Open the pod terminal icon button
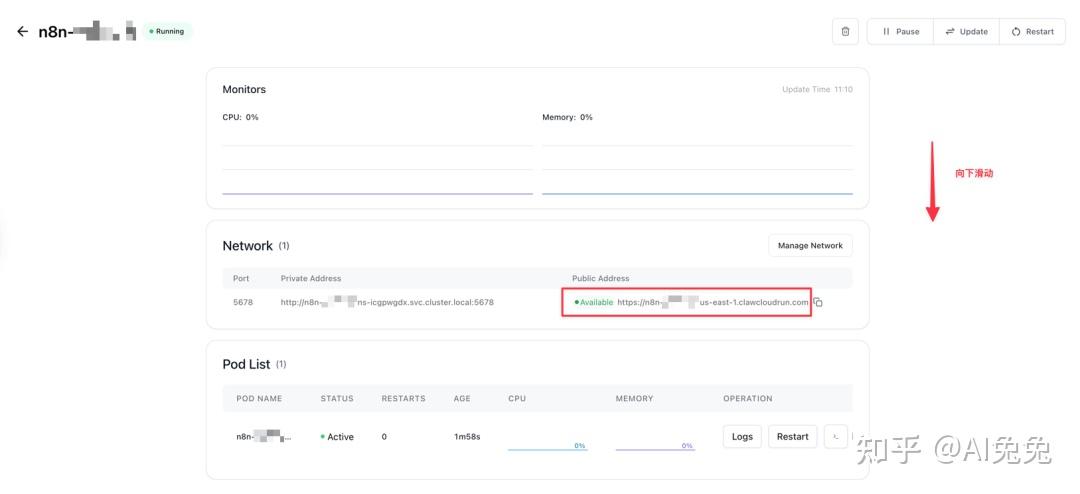This screenshot has height=494, width=1080. pos(836,436)
